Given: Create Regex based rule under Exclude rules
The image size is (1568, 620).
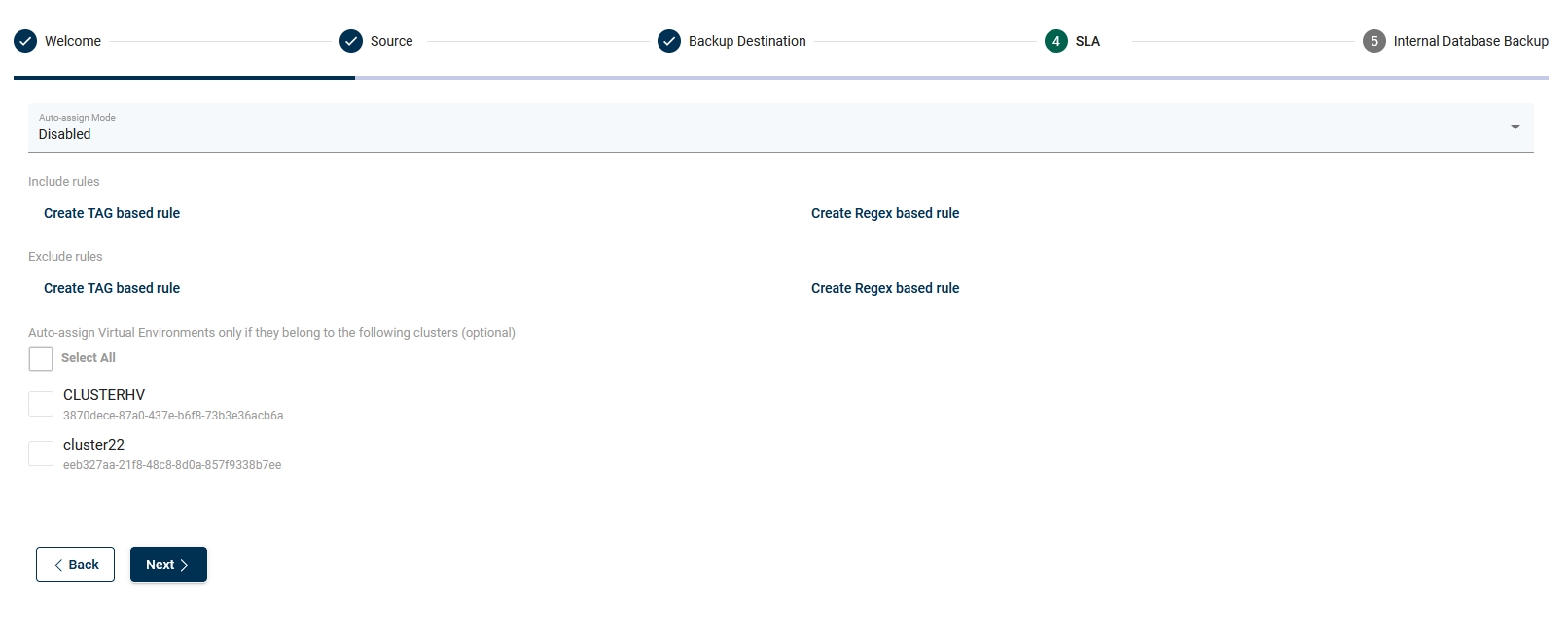Looking at the screenshot, I should [885, 288].
